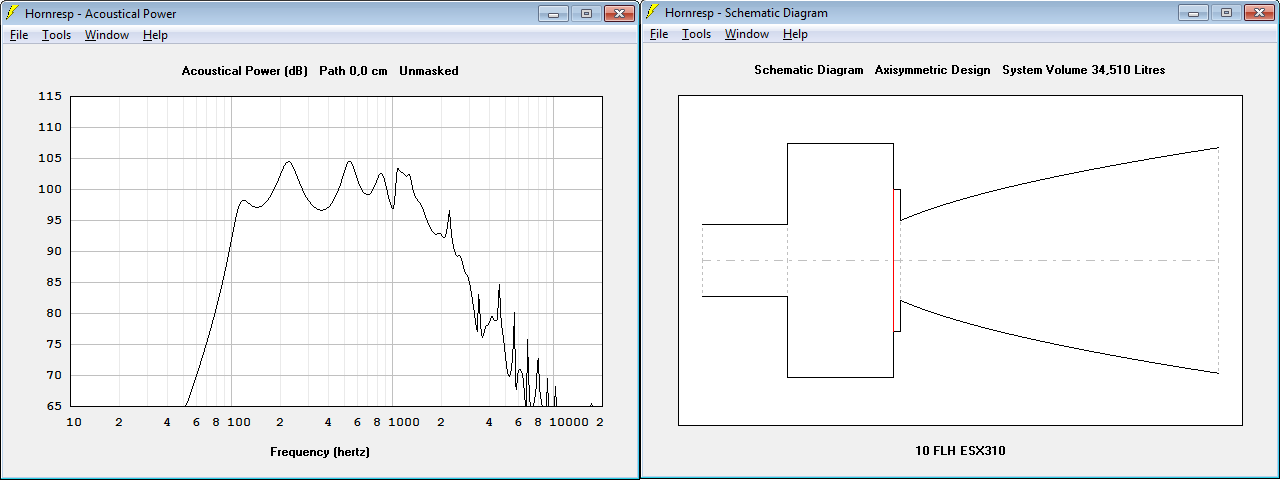Minimize the Schematic Diagram window
Image resolution: width=1282 pixels, height=480 pixels.
coord(1193,13)
